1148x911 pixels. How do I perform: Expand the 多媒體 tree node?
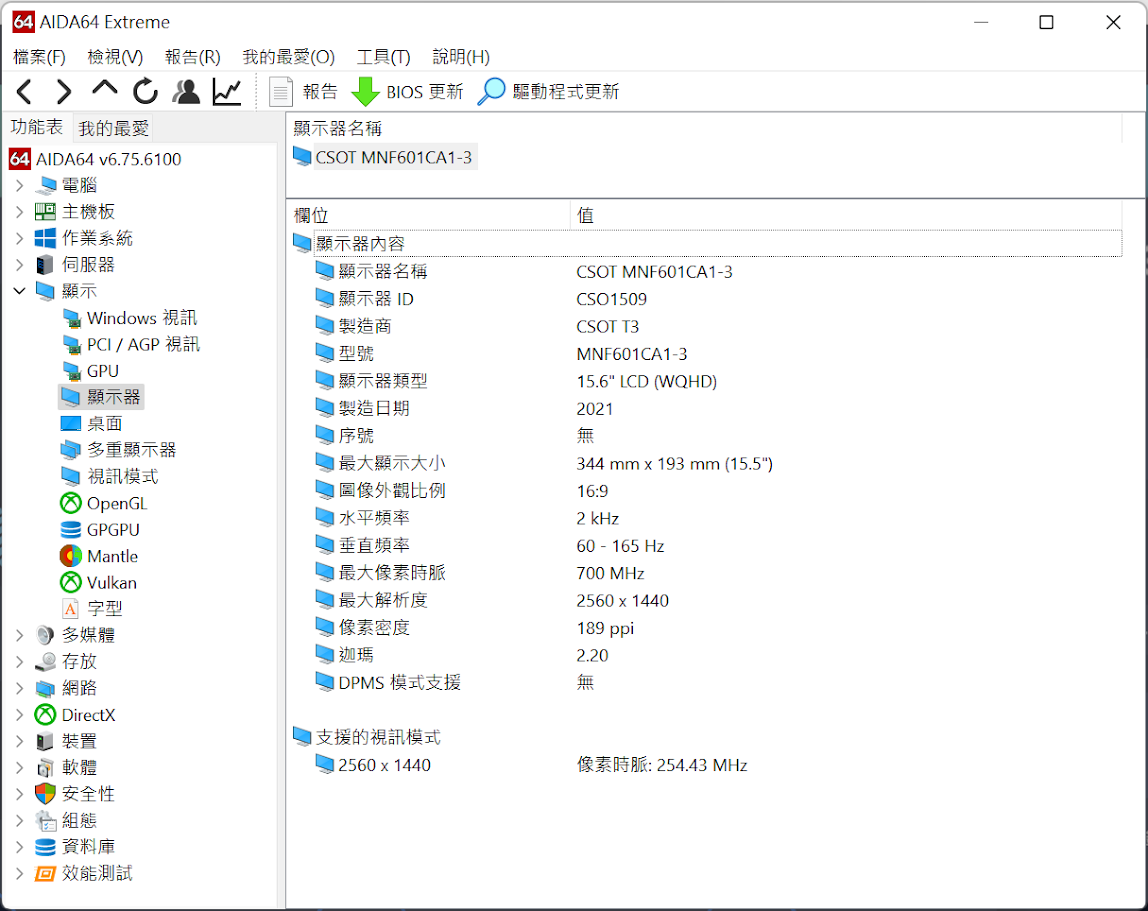20,636
